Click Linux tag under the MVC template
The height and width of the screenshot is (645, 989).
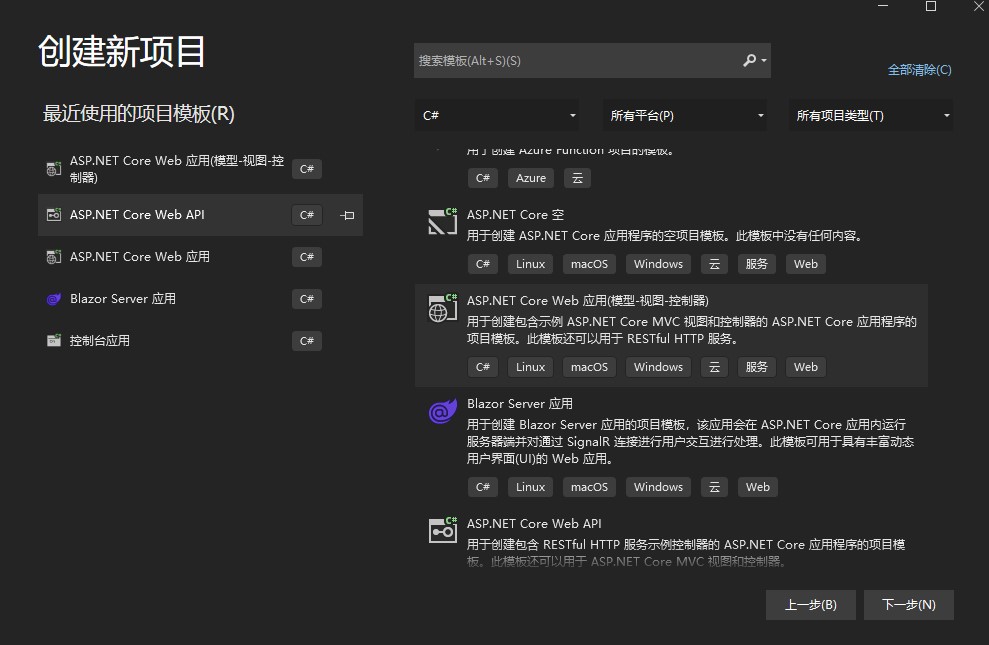530,367
